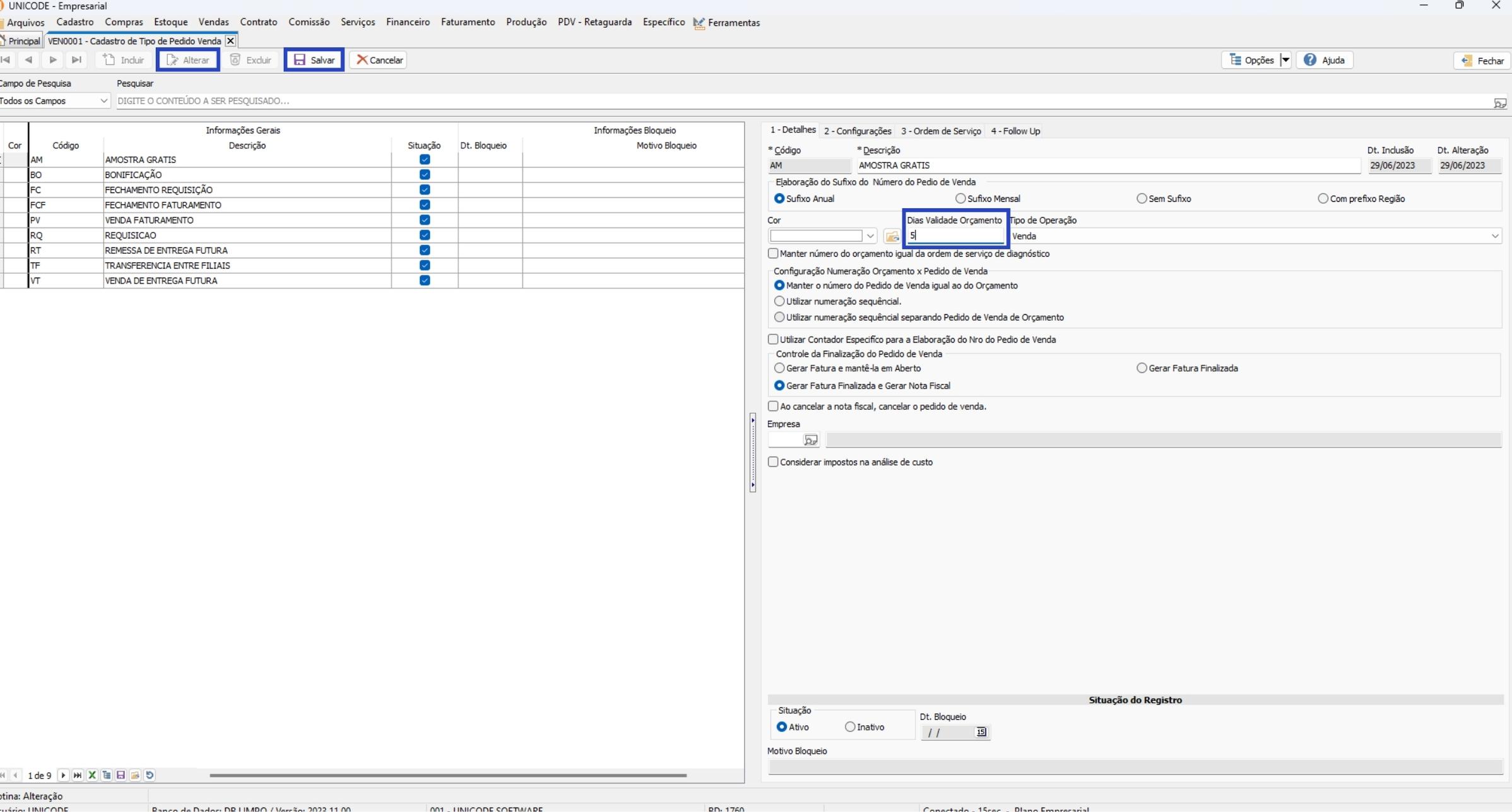
Task: Click the search icon at end of Pesquisar bar
Action: [1500, 103]
